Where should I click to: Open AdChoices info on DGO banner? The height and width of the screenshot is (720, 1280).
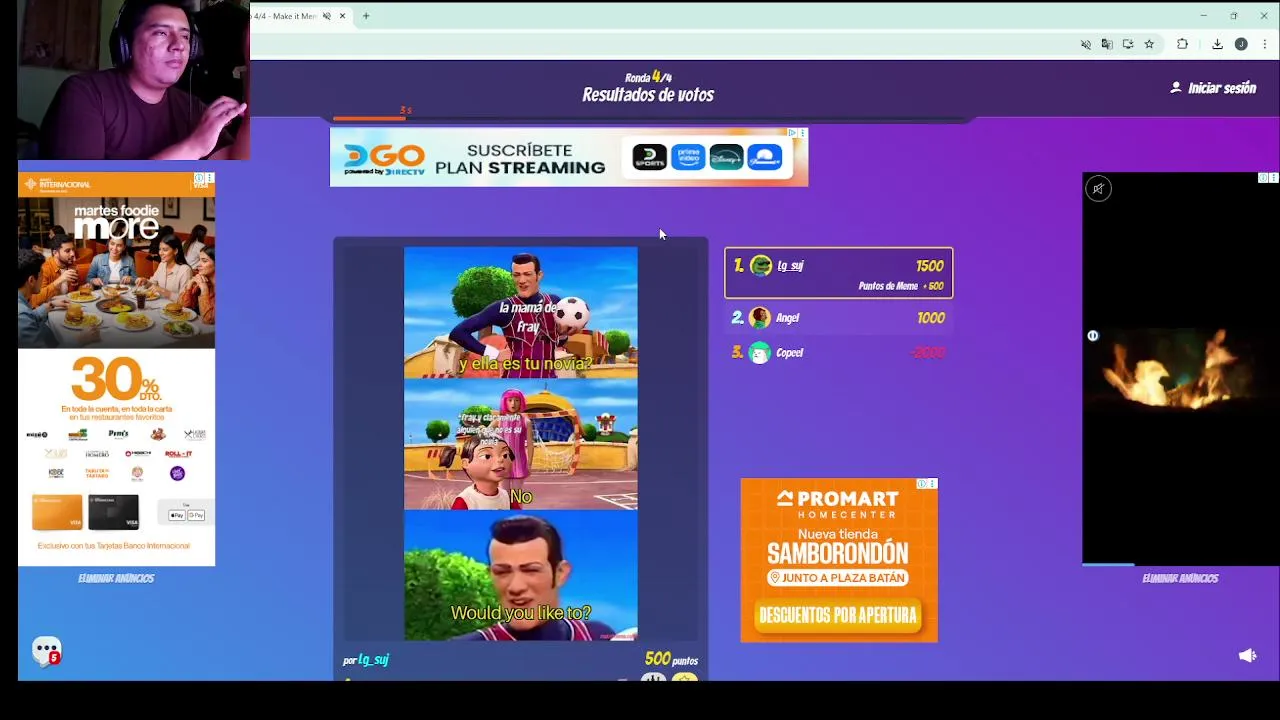point(792,133)
